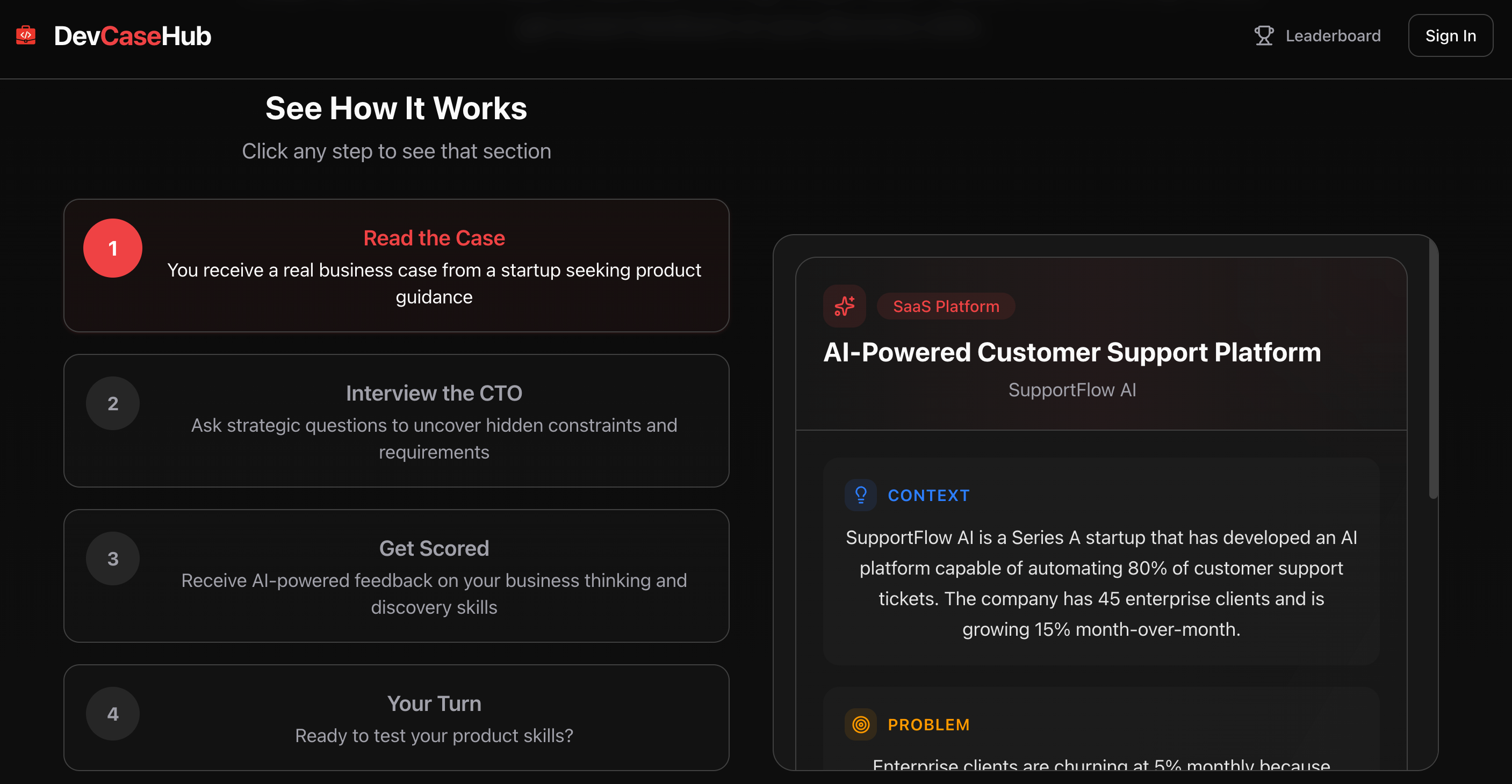Click the DevCaseHub brand name
This screenshot has height=784, width=1512.
pos(133,37)
